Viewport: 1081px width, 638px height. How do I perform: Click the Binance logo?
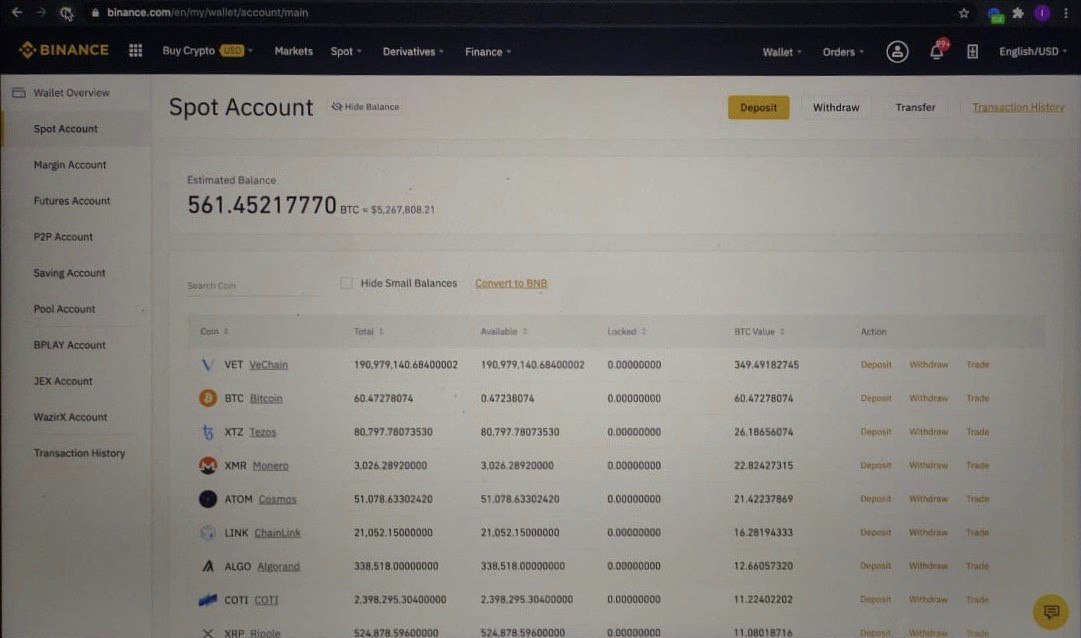tap(63, 50)
